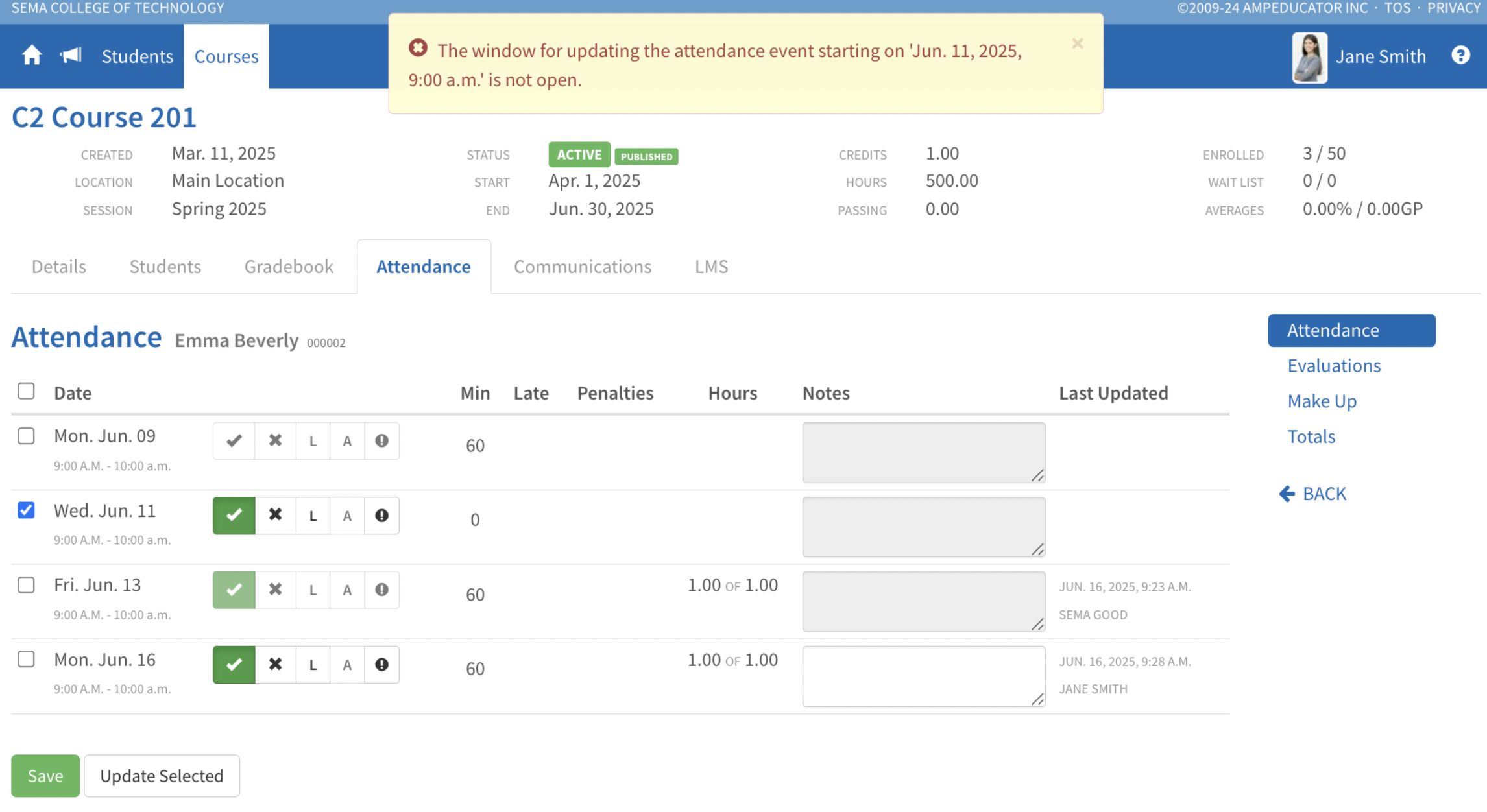Click the green Save button
This screenshot has height=812, width=1487.
[45, 776]
